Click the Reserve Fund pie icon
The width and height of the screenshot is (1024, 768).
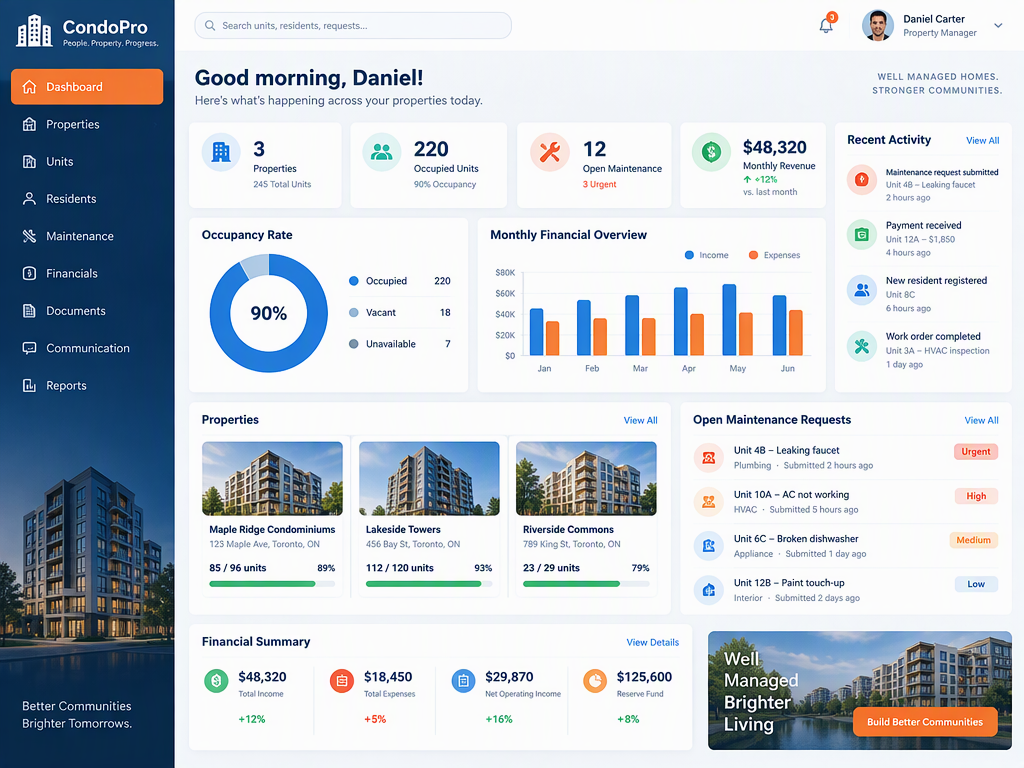[595, 680]
